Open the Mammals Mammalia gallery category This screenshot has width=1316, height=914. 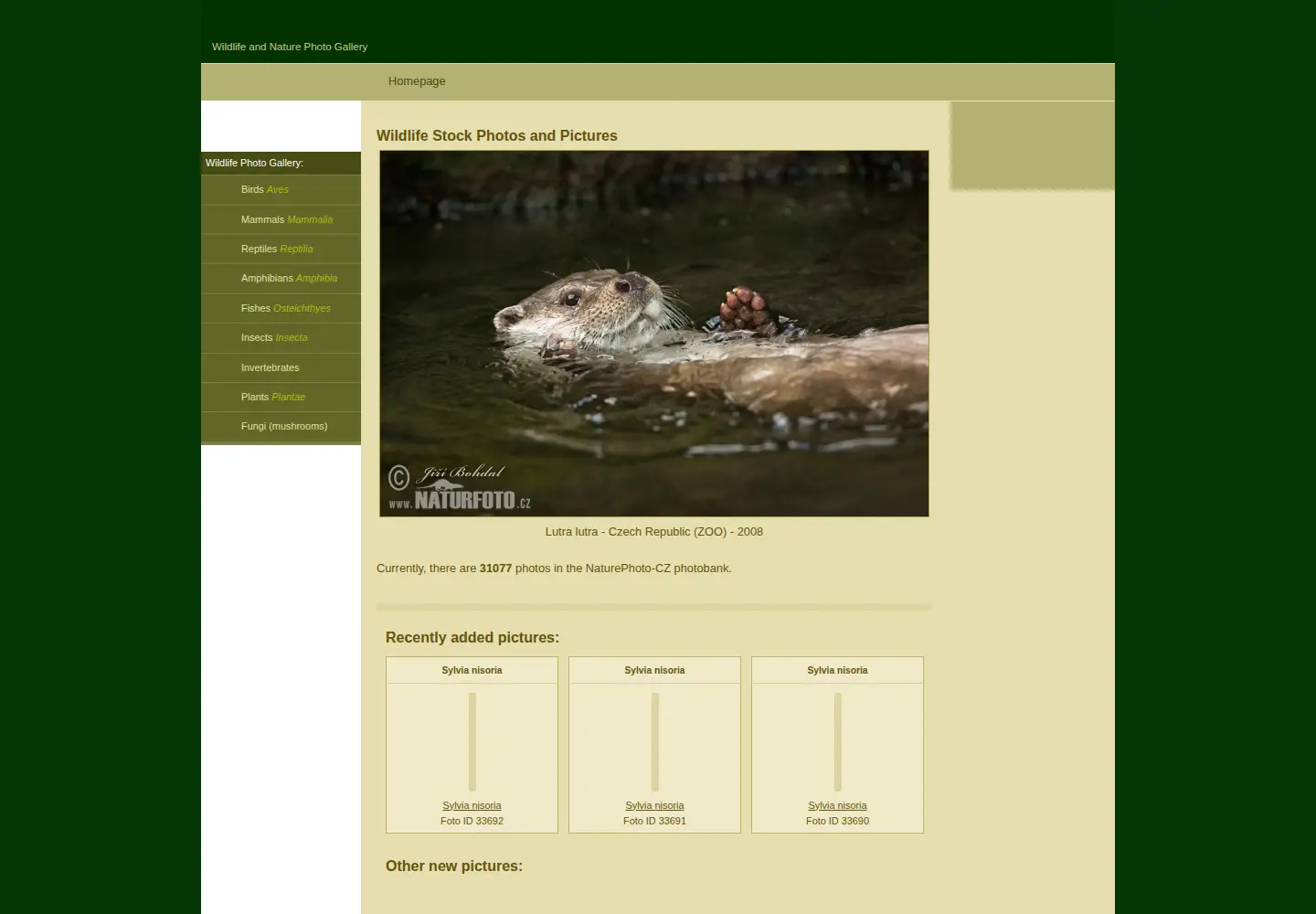(x=281, y=219)
